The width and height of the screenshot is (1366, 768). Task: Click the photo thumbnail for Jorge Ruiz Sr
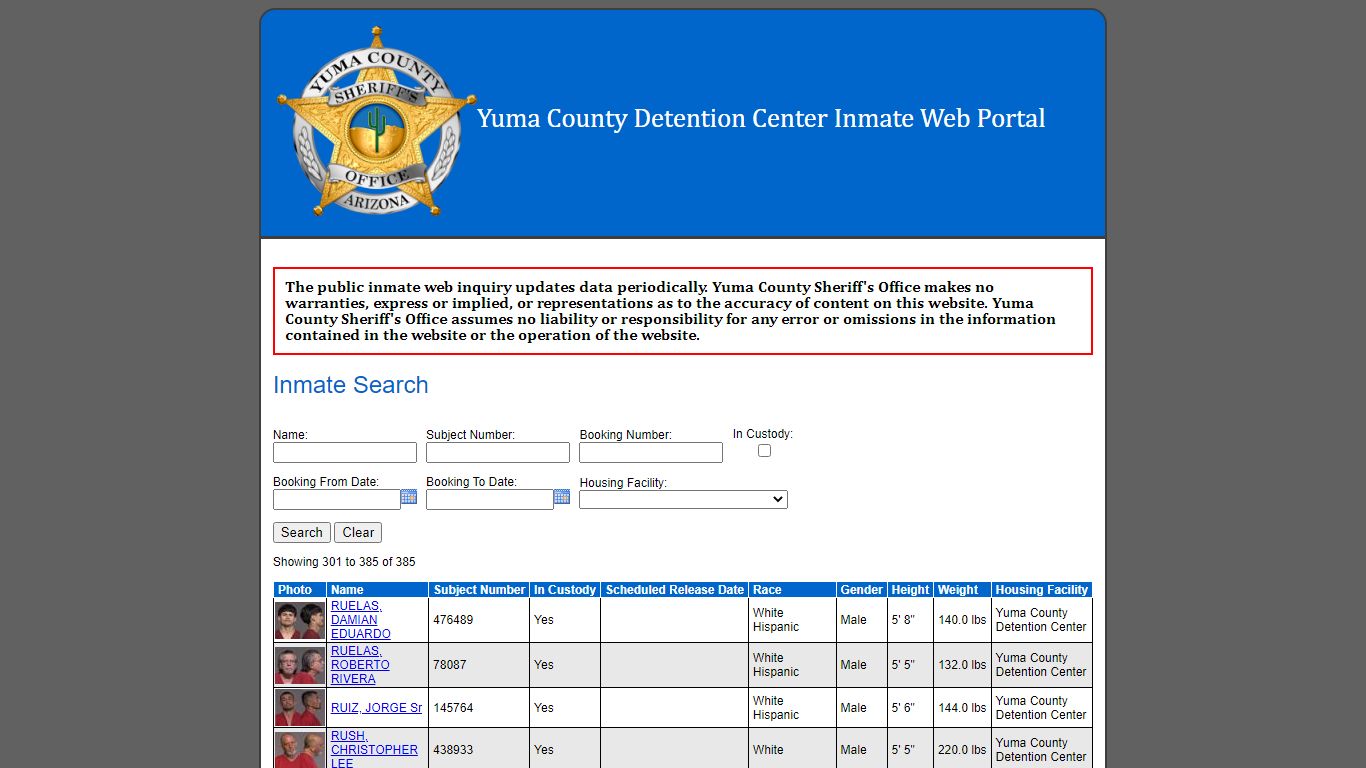point(300,708)
